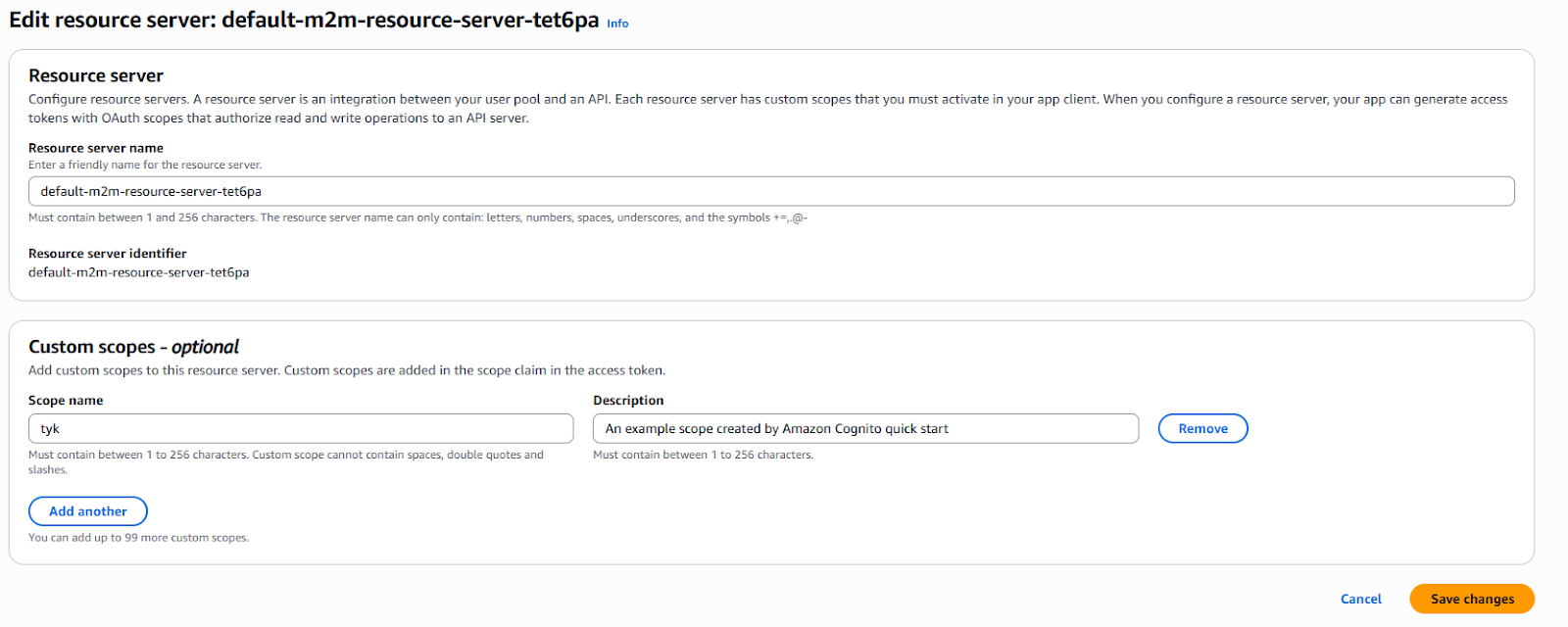Remove the tyk custom scope
This screenshot has height=627, width=1568.
pyautogui.click(x=1202, y=429)
